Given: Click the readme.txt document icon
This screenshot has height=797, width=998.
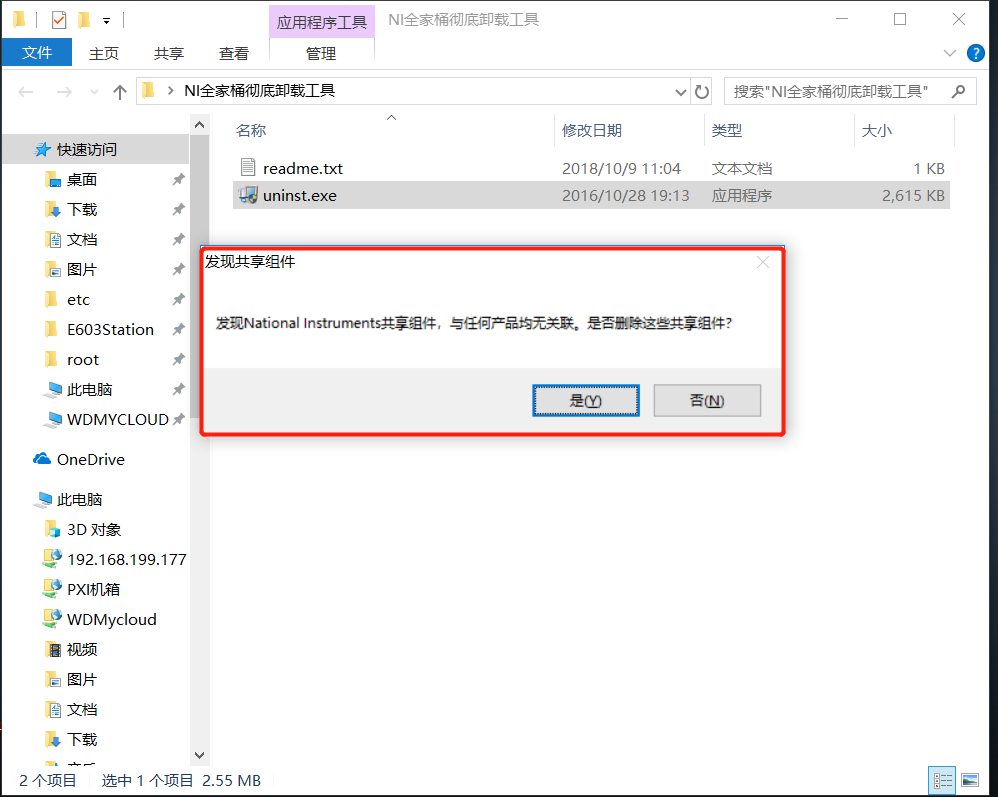Looking at the screenshot, I should click(248, 167).
